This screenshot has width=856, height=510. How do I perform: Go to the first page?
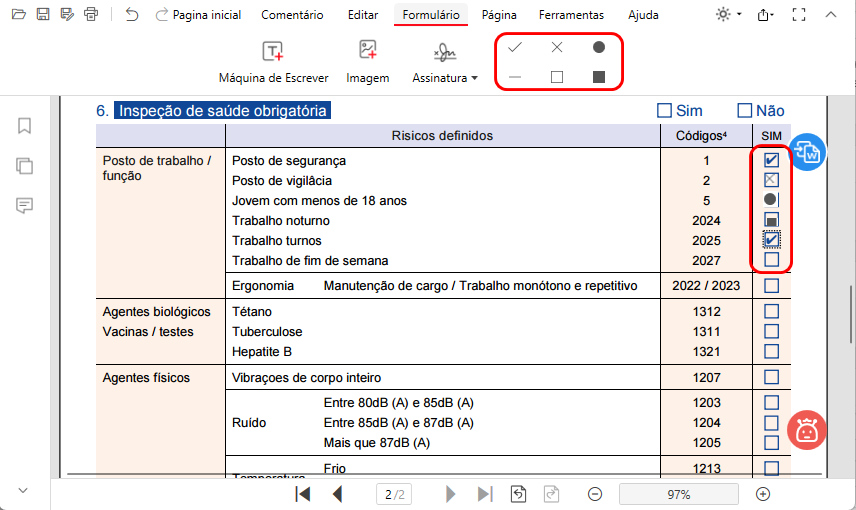[302, 494]
